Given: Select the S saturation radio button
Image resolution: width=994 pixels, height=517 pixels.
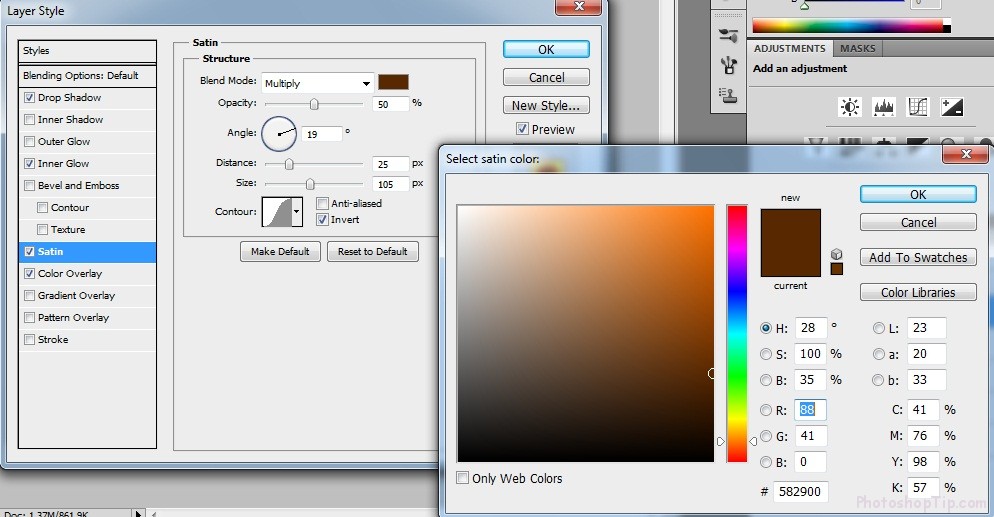Looking at the screenshot, I should tap(766, 354).
